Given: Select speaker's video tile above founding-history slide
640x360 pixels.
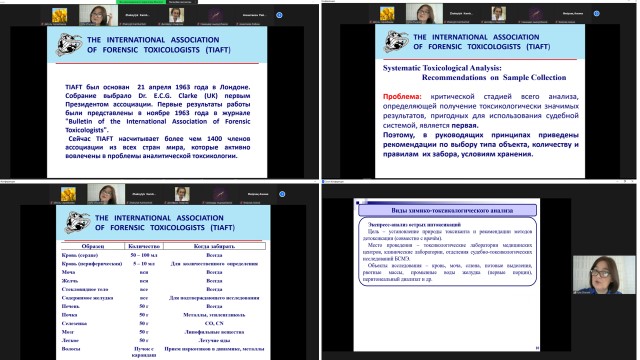Looking at the screenshot, I should click(98, 15).
